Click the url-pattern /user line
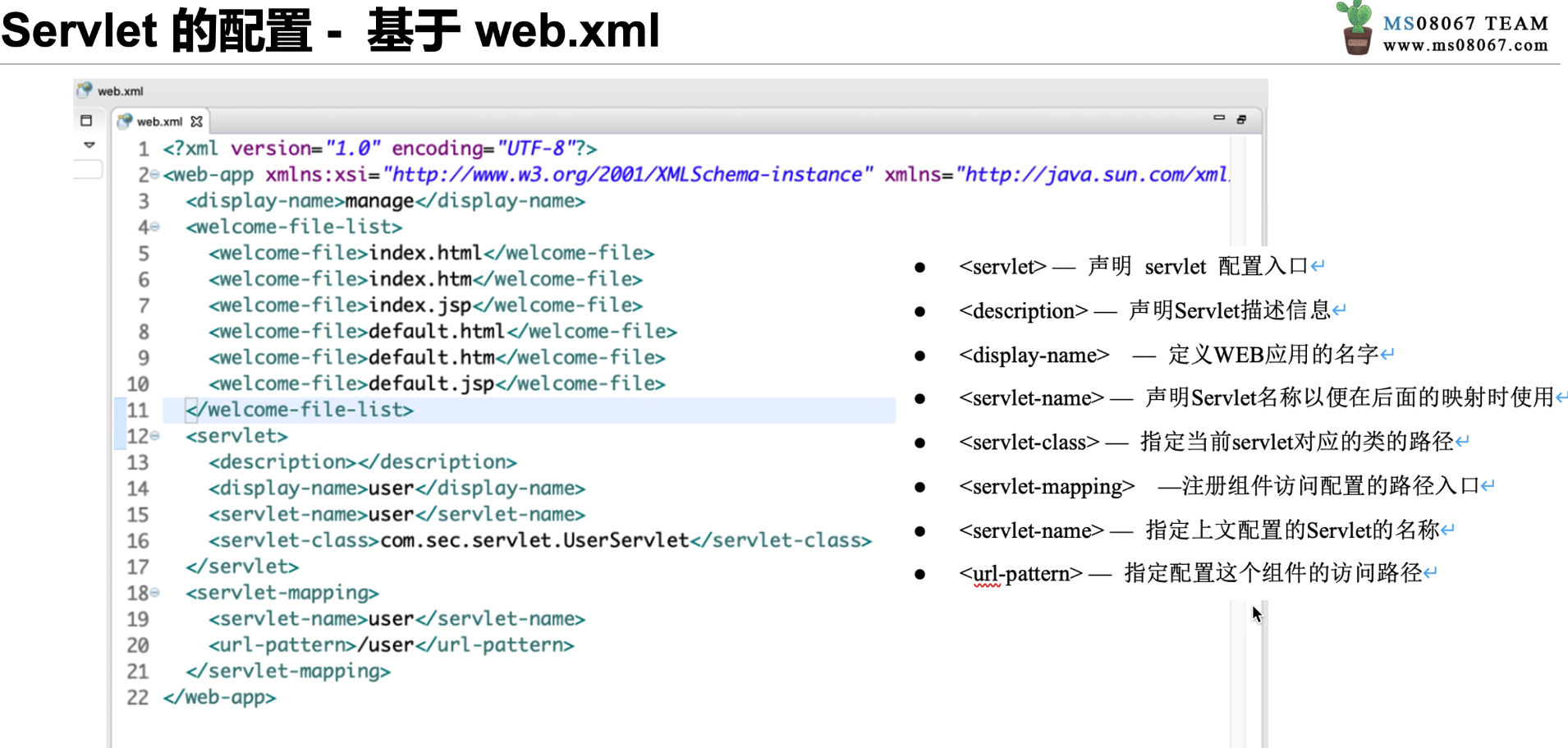This screenshot has width=1568, height=748. pos(391,645)
